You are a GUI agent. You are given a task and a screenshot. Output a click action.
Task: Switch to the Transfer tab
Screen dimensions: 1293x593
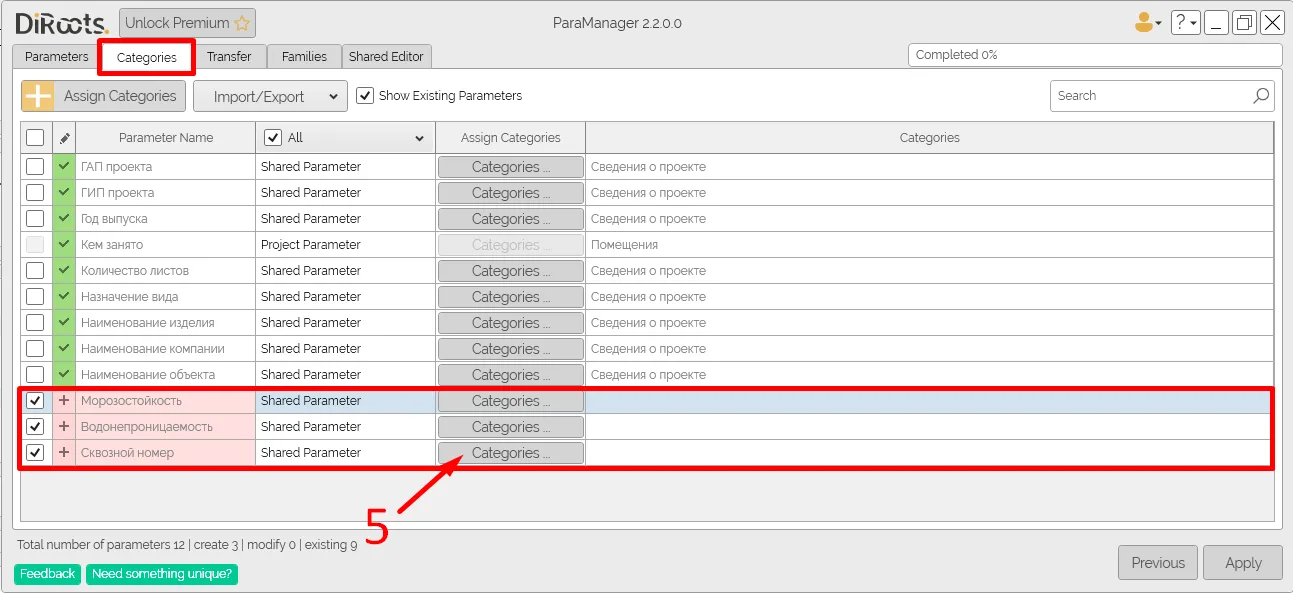click(x=229, y=57)
